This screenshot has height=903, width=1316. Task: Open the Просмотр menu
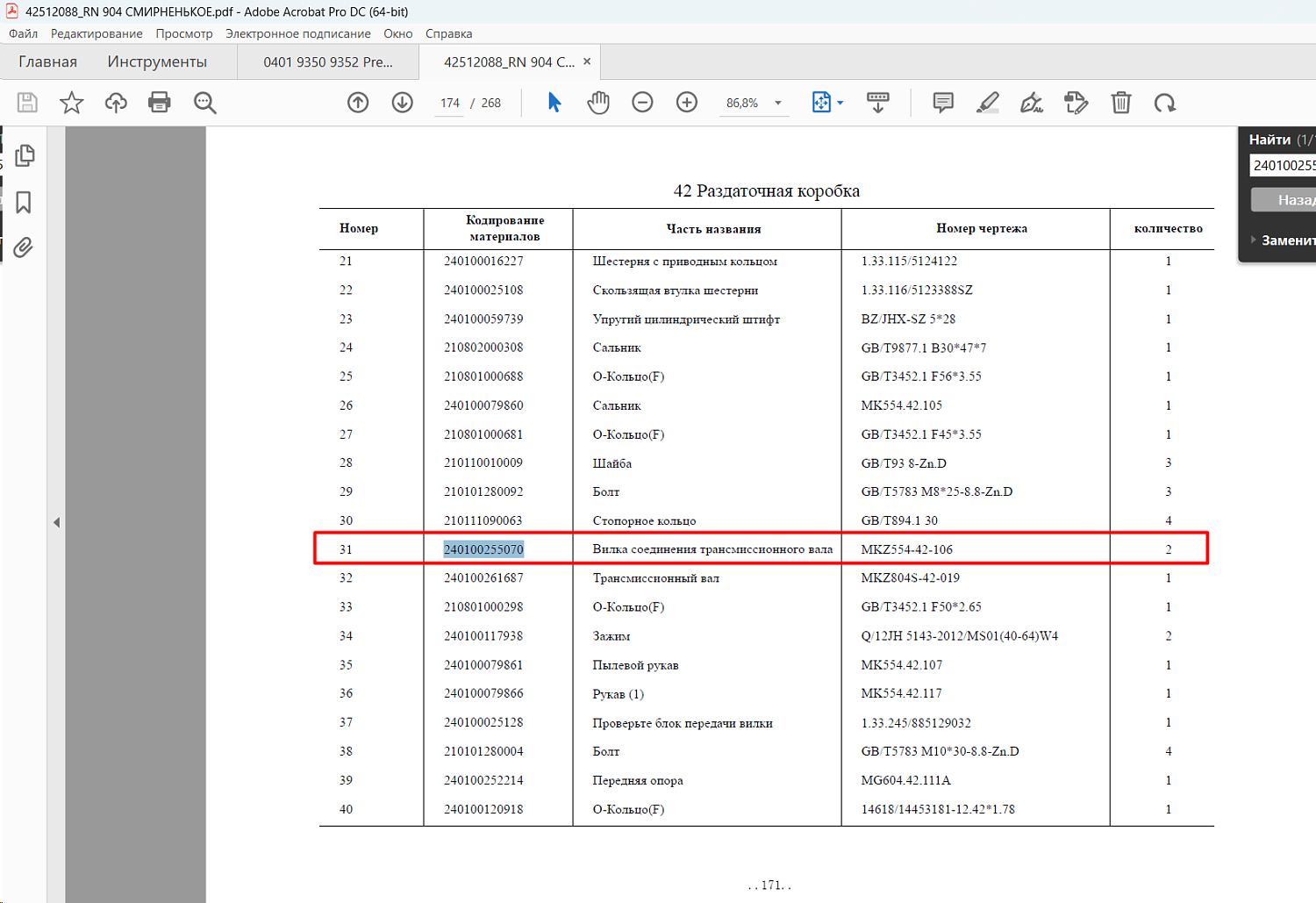184,33
